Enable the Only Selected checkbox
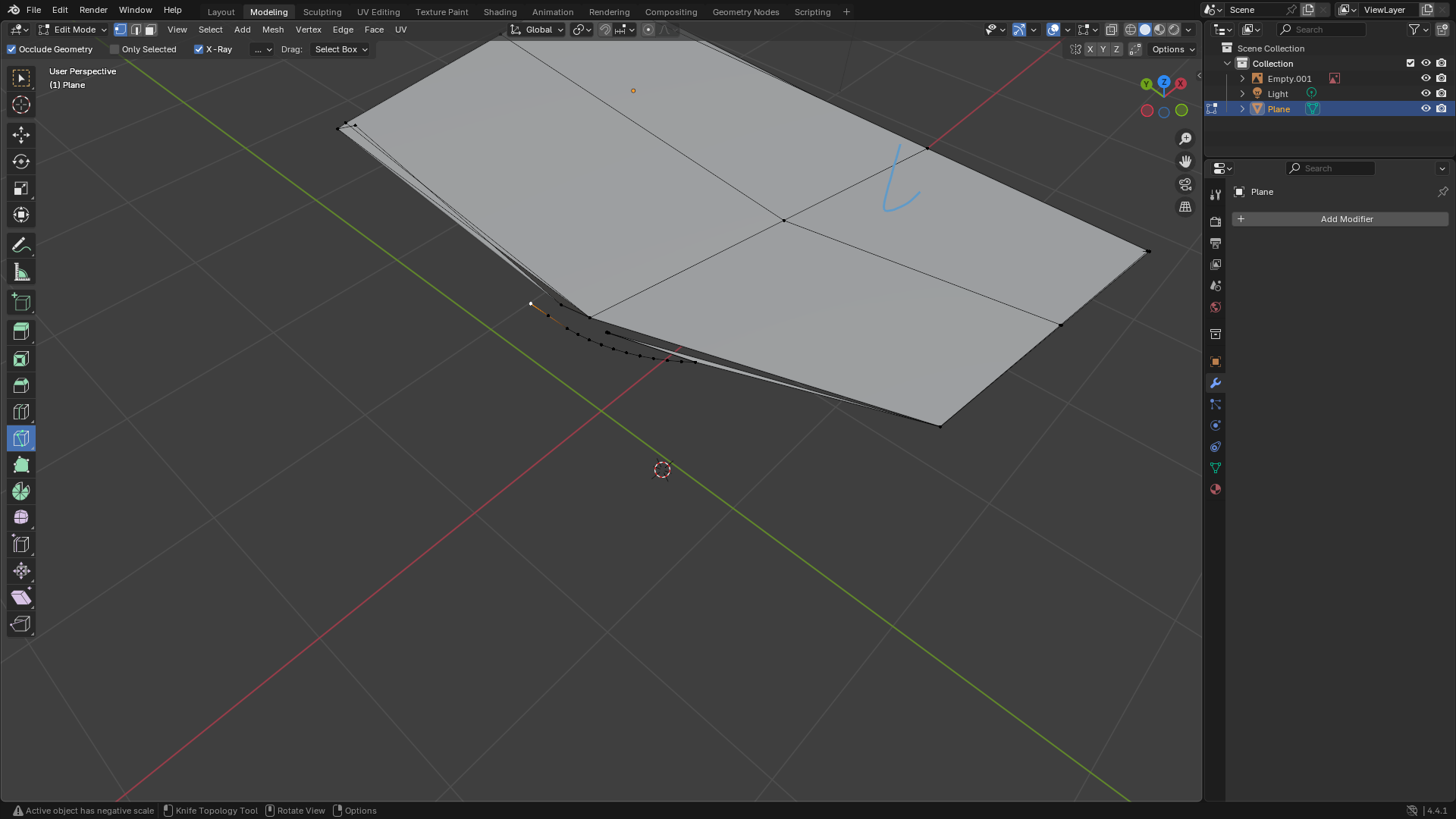Screen dimensions: 1456x819 pos(115,49)
